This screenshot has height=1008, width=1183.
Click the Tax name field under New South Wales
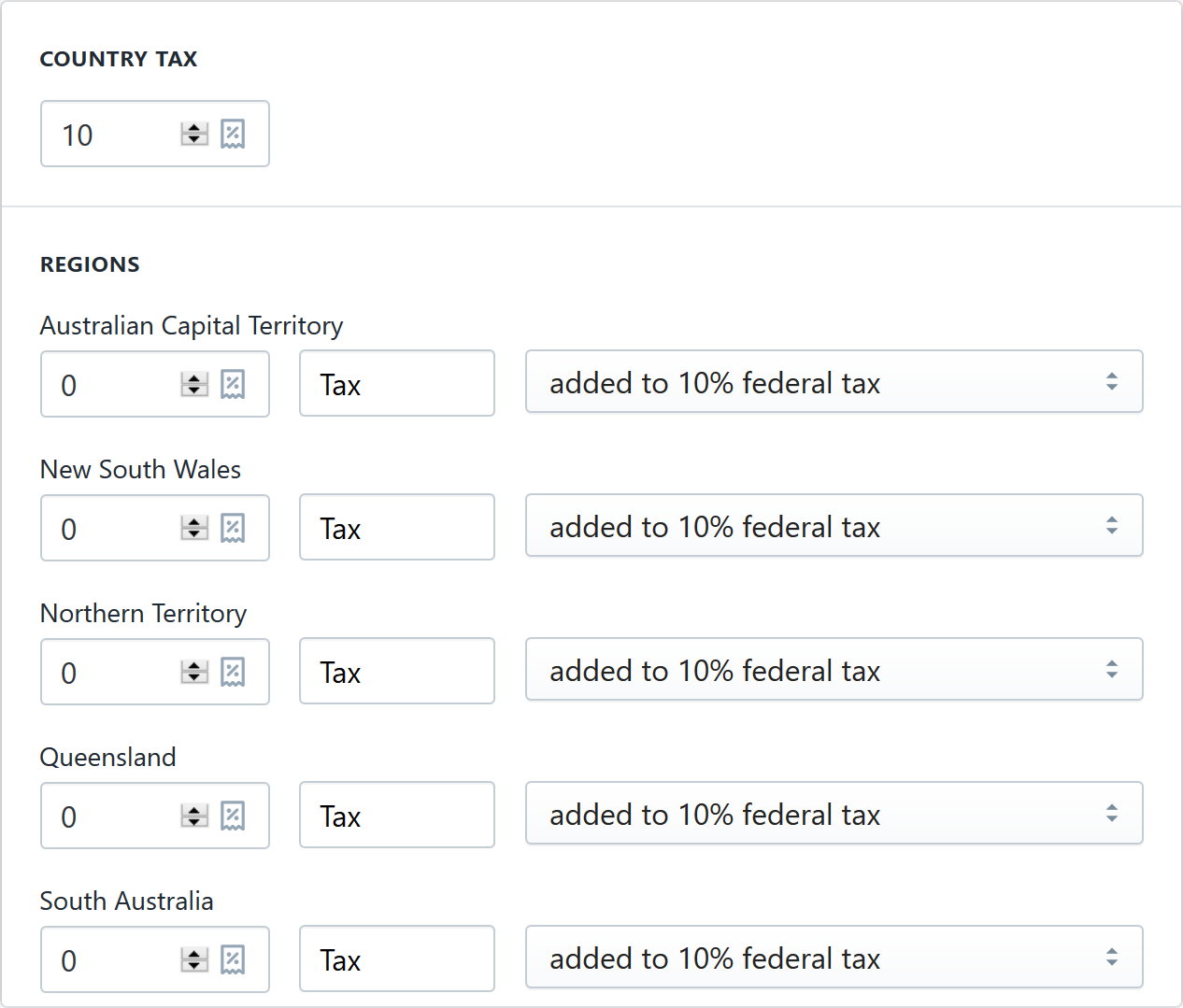pos(396,527)
